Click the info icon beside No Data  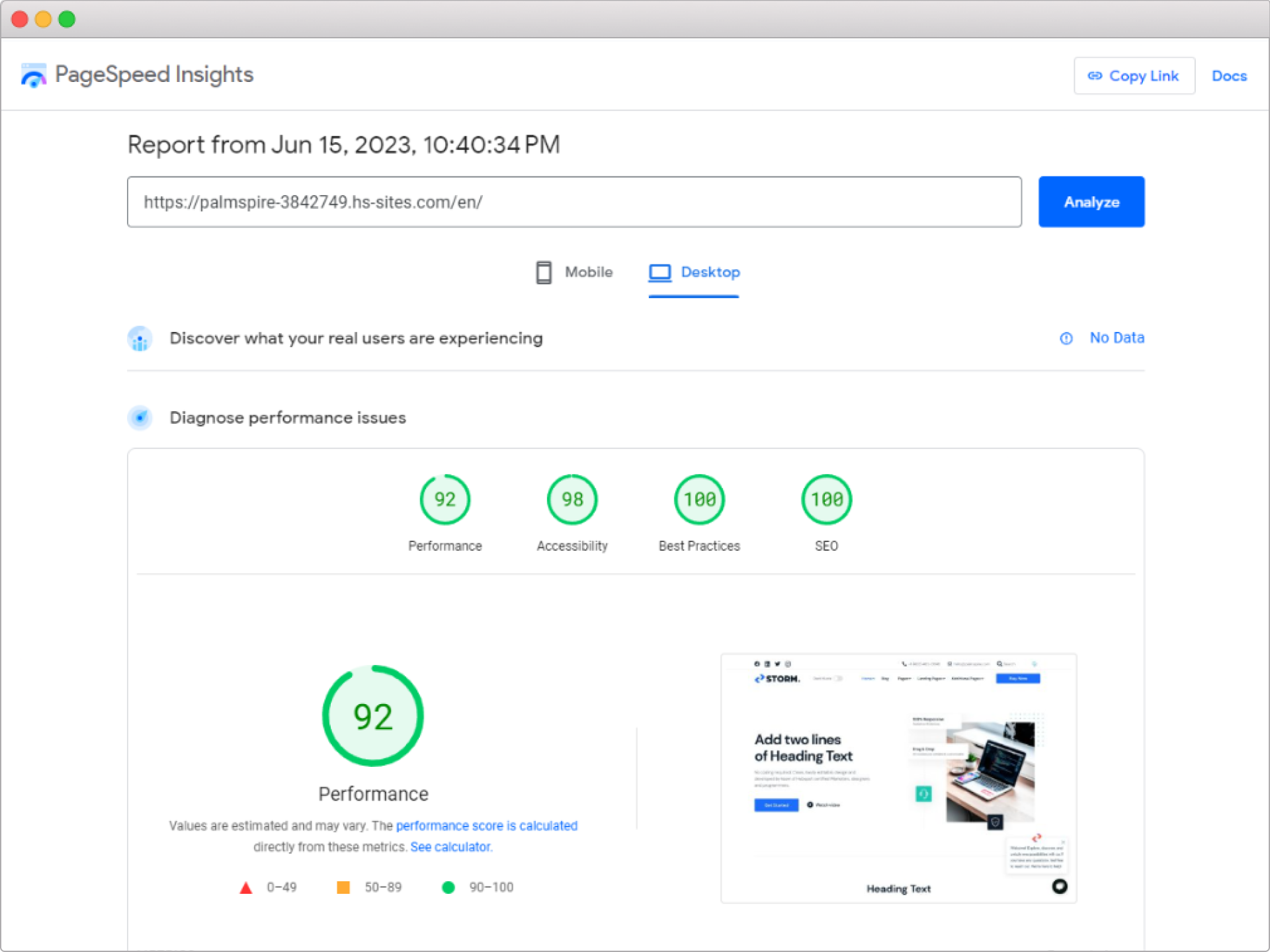click(x=1066, y=338)
